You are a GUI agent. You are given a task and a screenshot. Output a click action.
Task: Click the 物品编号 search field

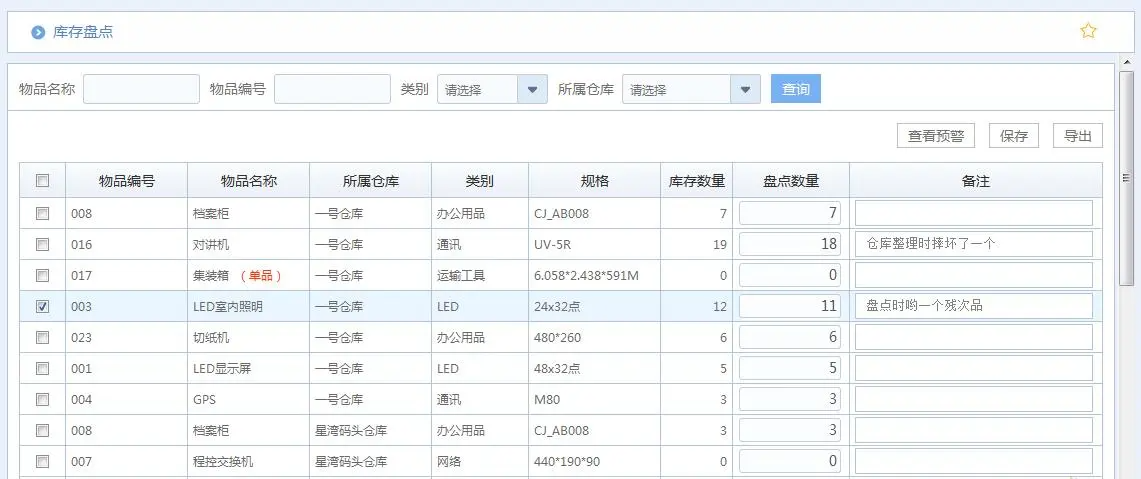[332, 89]
